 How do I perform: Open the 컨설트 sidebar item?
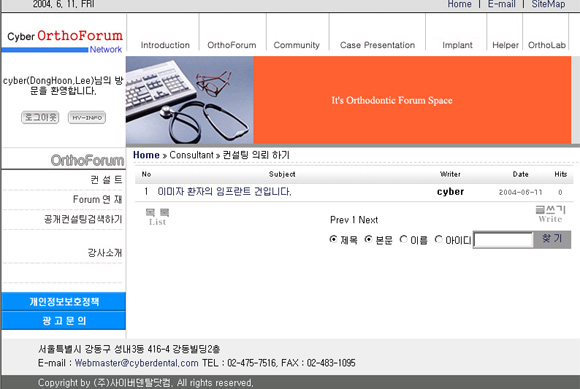point(106,180)
